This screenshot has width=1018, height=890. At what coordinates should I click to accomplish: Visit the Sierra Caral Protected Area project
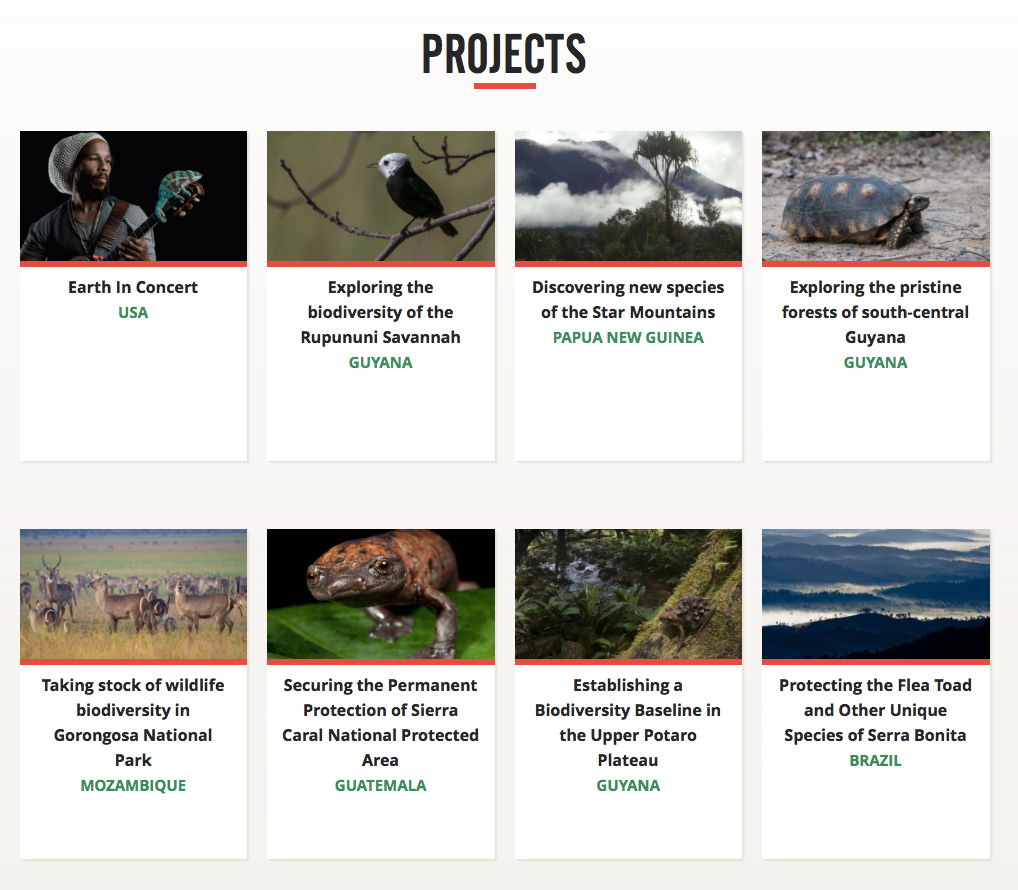click(380, 722)
